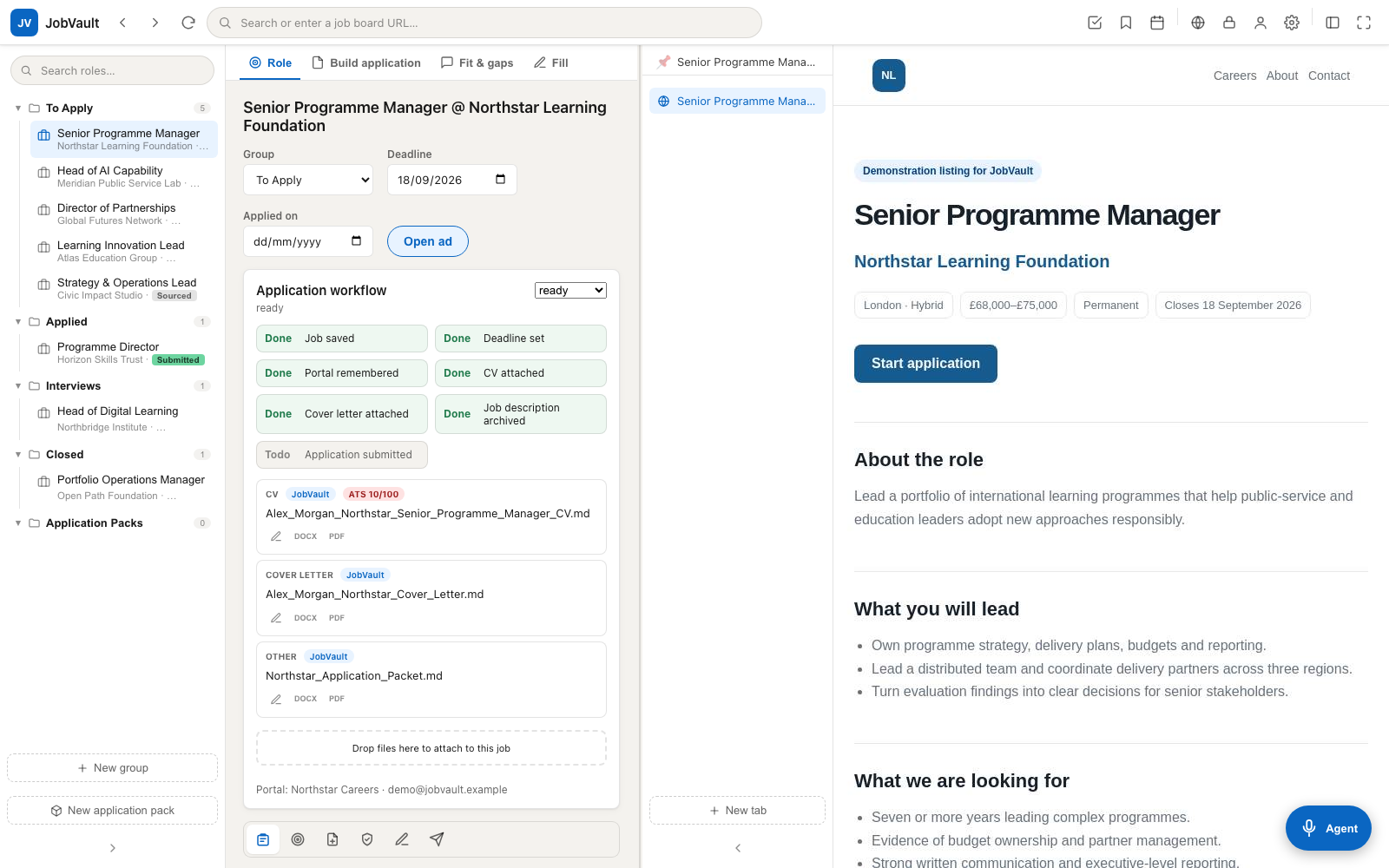Screen dimensions: 1389x868
Task: Toggle the sidebar panel layout icon
Action: pos(1333,23)
